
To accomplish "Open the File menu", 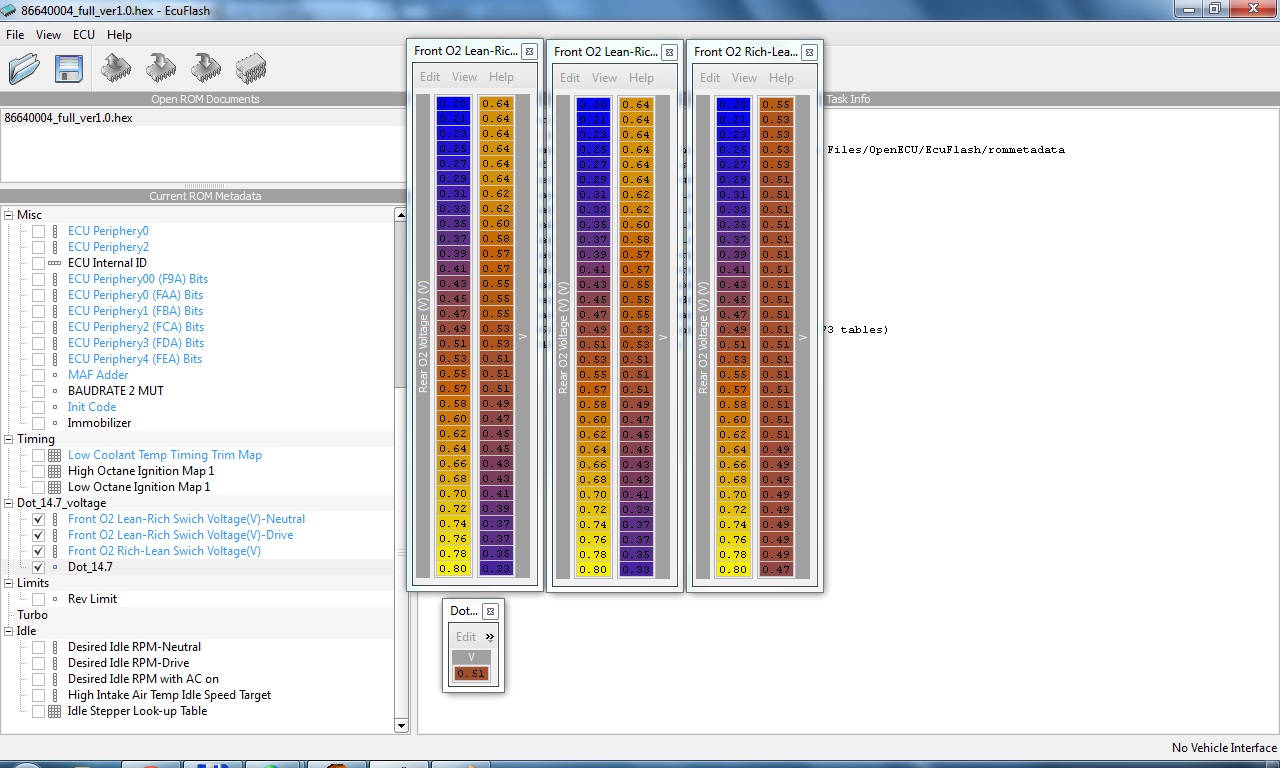I will coord(15,34).
